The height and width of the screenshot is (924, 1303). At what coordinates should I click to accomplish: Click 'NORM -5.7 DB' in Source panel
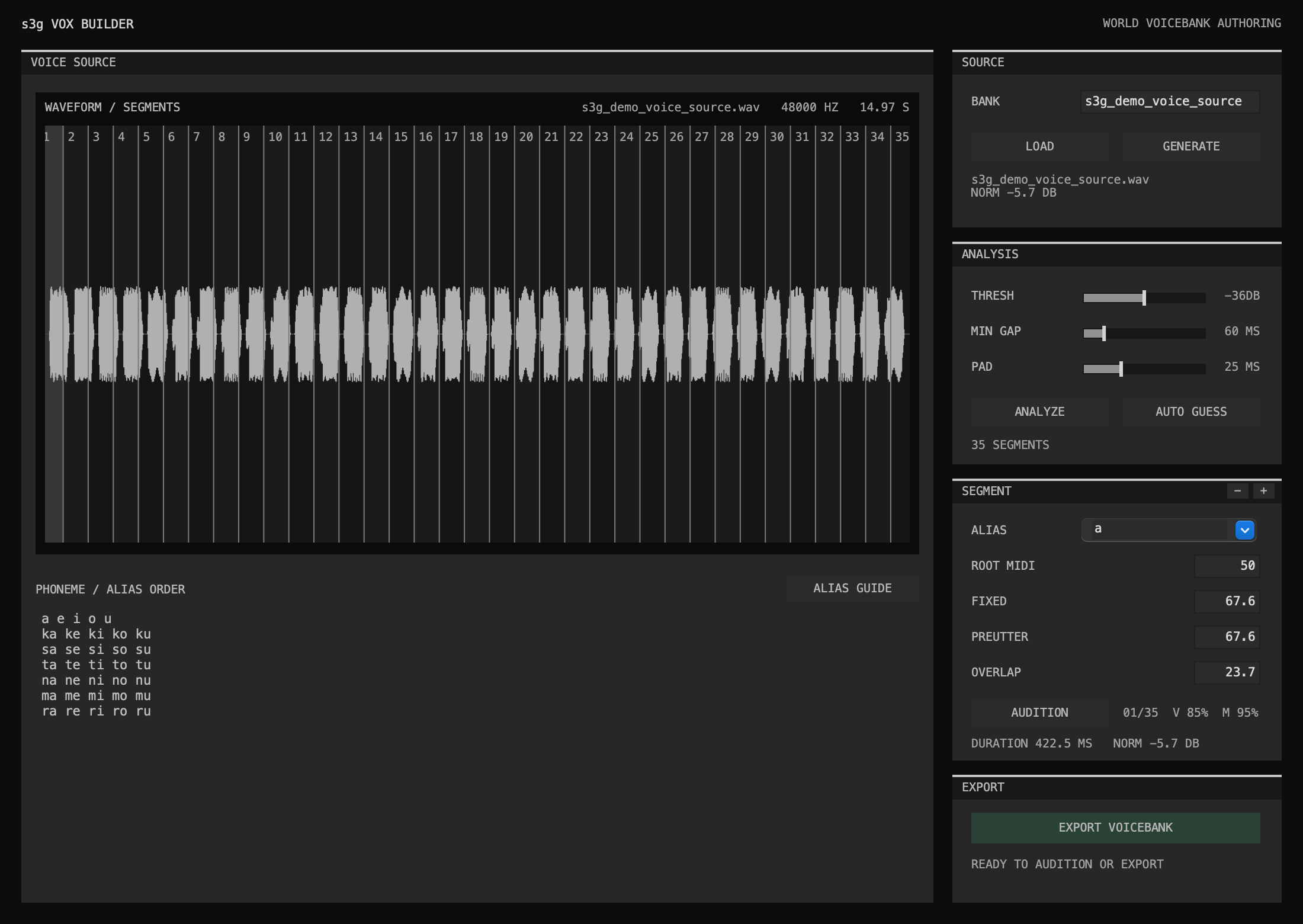click(x=1013, y=192)
